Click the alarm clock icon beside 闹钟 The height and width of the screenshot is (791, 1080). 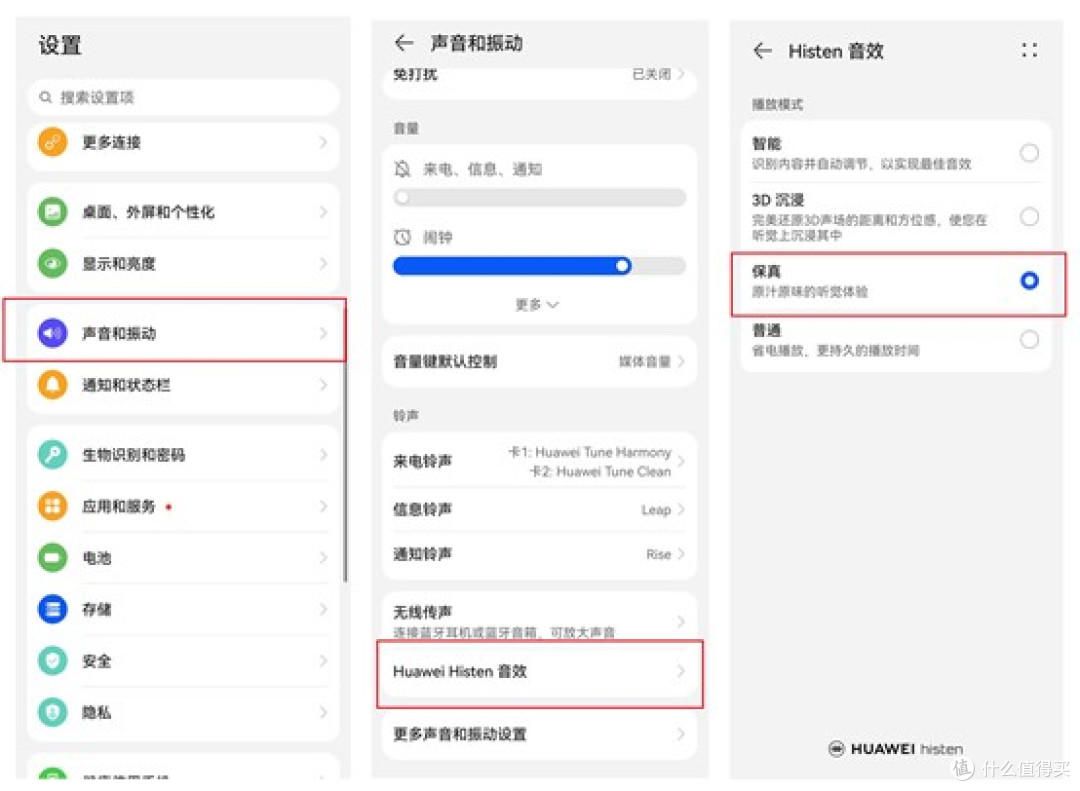pyautogui.click(x=402, y=237)
